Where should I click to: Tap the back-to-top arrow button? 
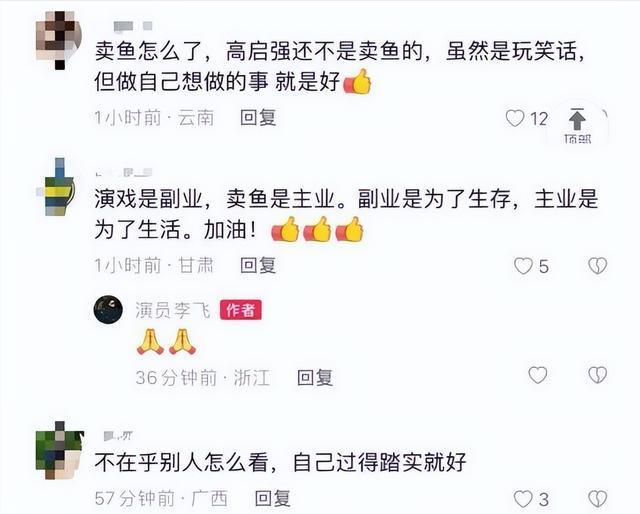(577, 125)
